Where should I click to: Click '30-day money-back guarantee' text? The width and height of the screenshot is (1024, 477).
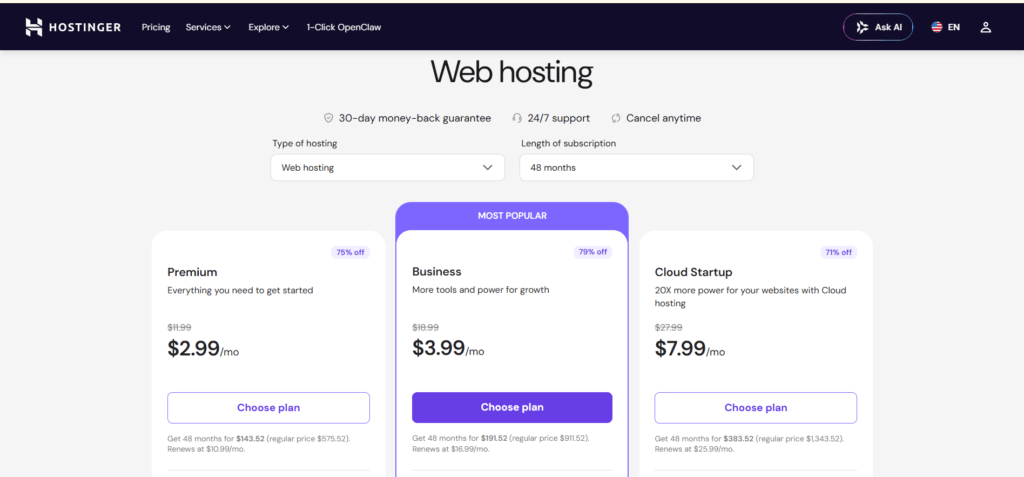click(415, 118)
